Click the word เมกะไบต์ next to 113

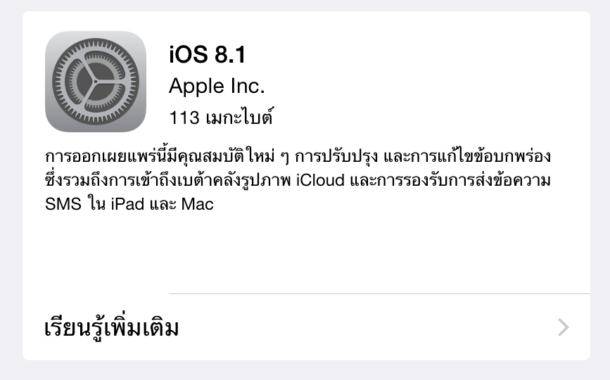239,117
